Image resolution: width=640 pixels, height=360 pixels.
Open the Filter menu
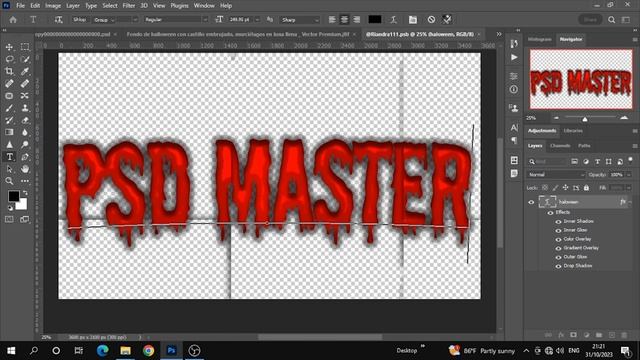click(129, 6)
